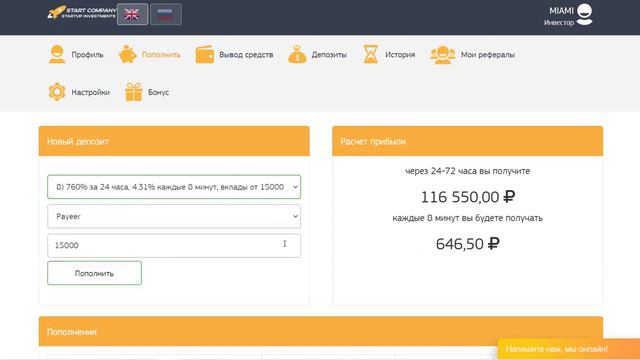640x360 pixels.
Task: Open the Профиль menu item
Action: click(x=87, y=55)
